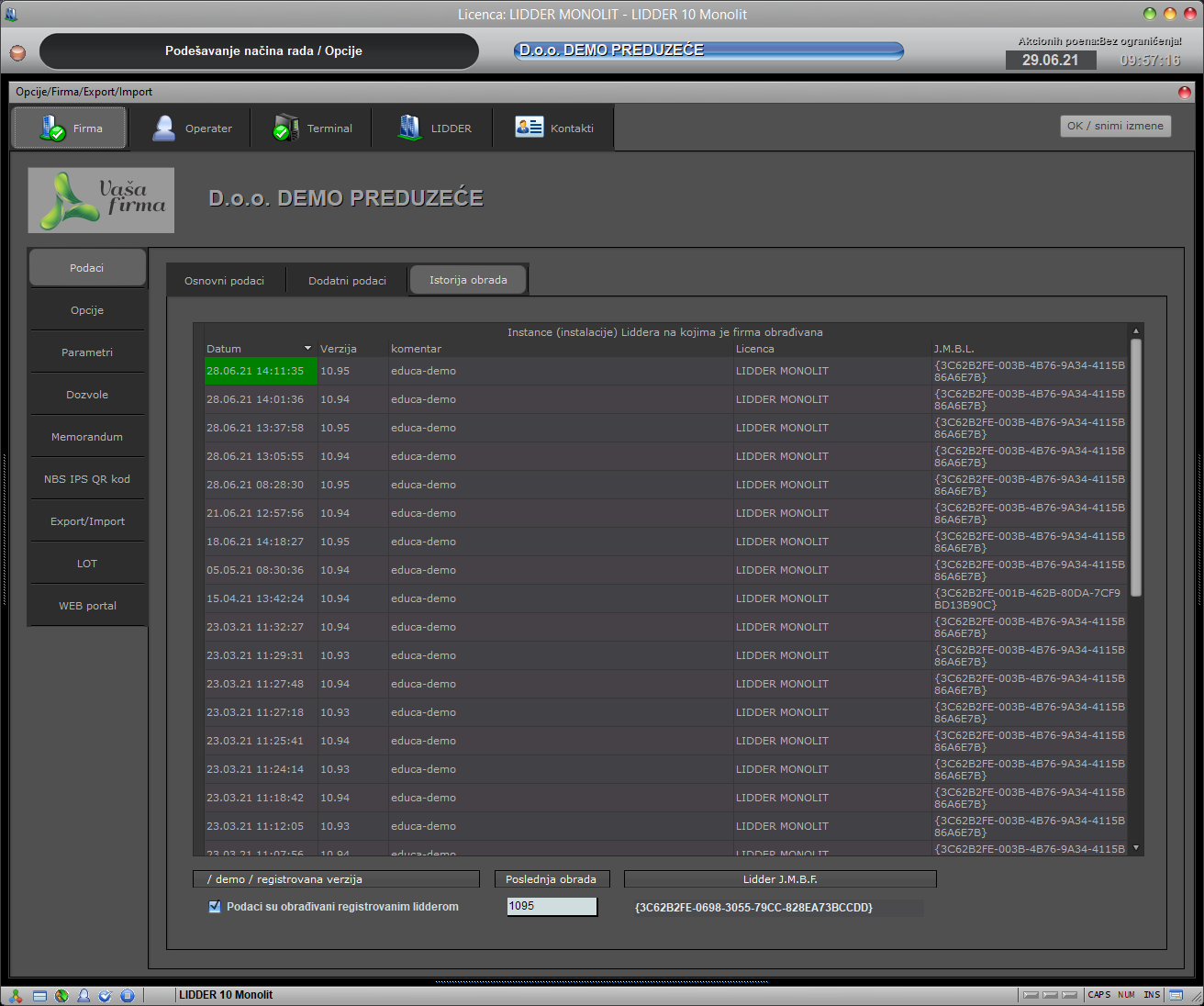
Task: Click the LIDDER app icon in the title bar
Action: coord(11,14)
